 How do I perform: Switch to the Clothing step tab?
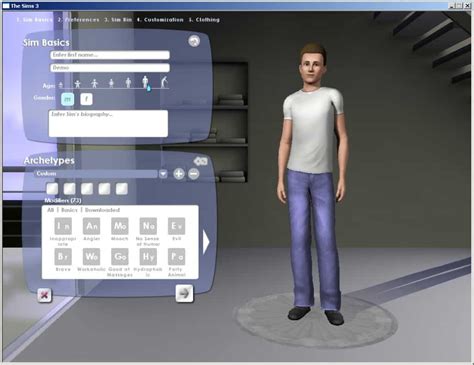tap(204, 20)
